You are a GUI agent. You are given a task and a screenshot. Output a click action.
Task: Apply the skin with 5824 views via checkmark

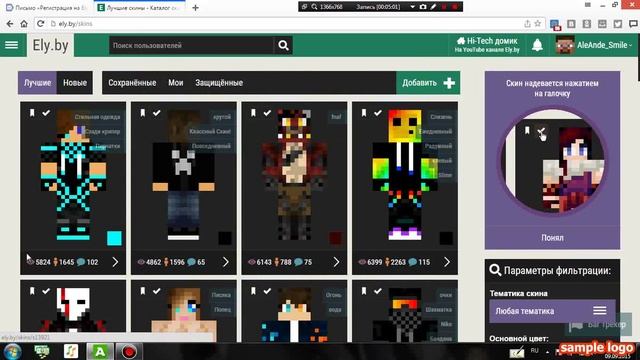click(x=46, y=113)
